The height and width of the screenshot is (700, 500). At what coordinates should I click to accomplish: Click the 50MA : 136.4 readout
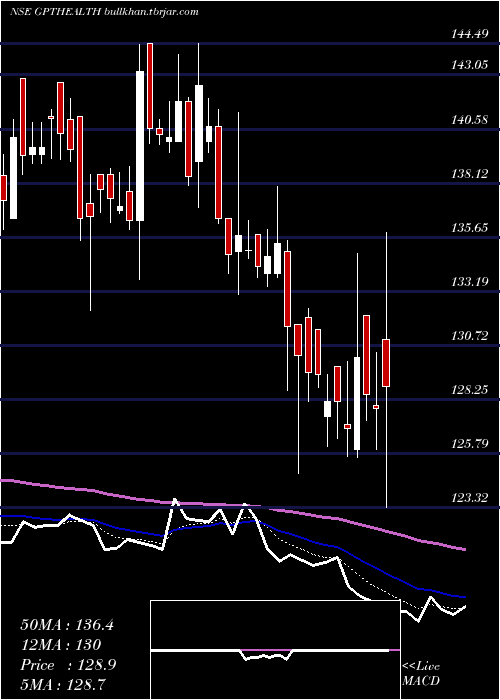click(x=67, y=625)
